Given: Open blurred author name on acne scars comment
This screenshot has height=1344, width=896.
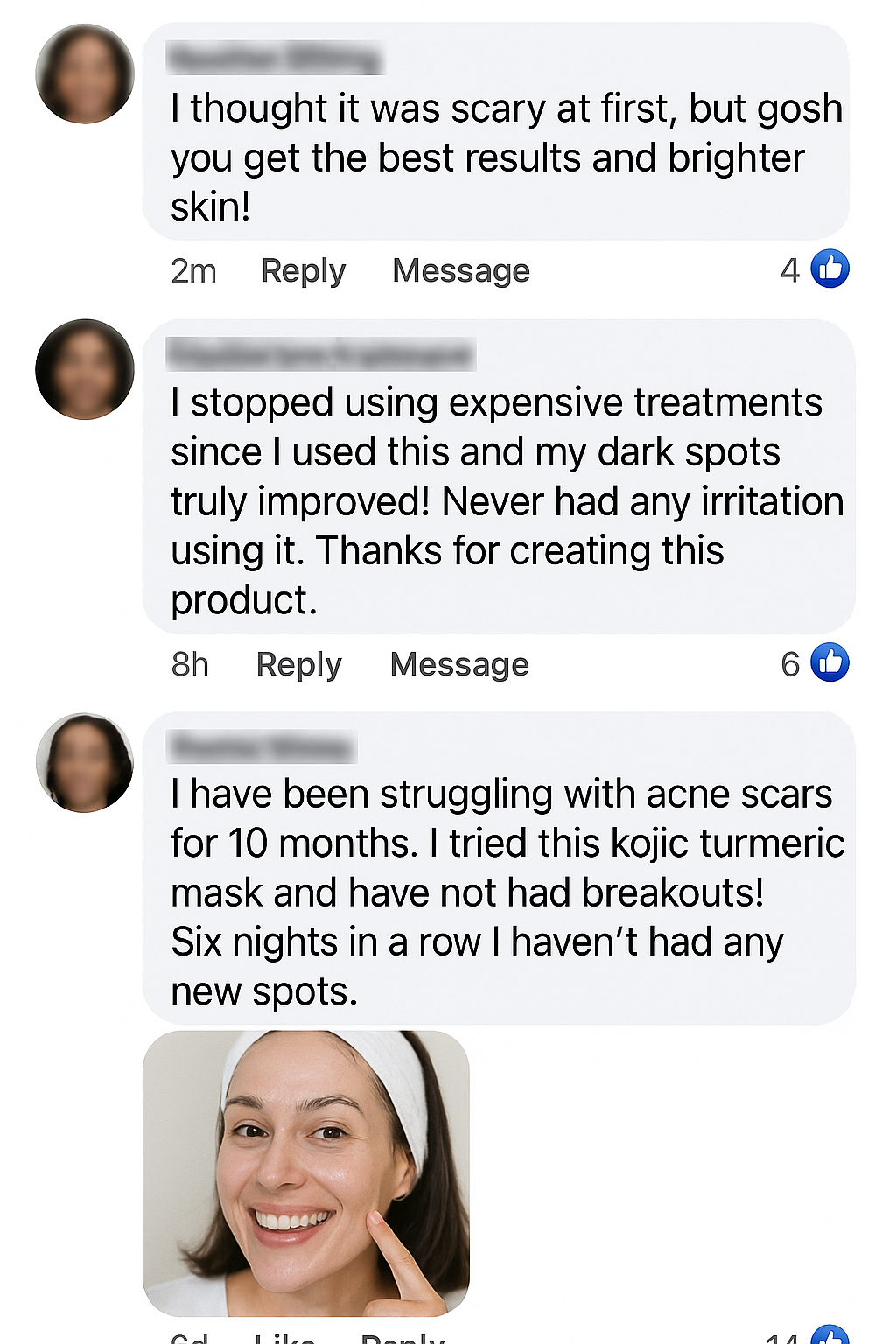Looking at the screenshot, I should click(262, 748).
